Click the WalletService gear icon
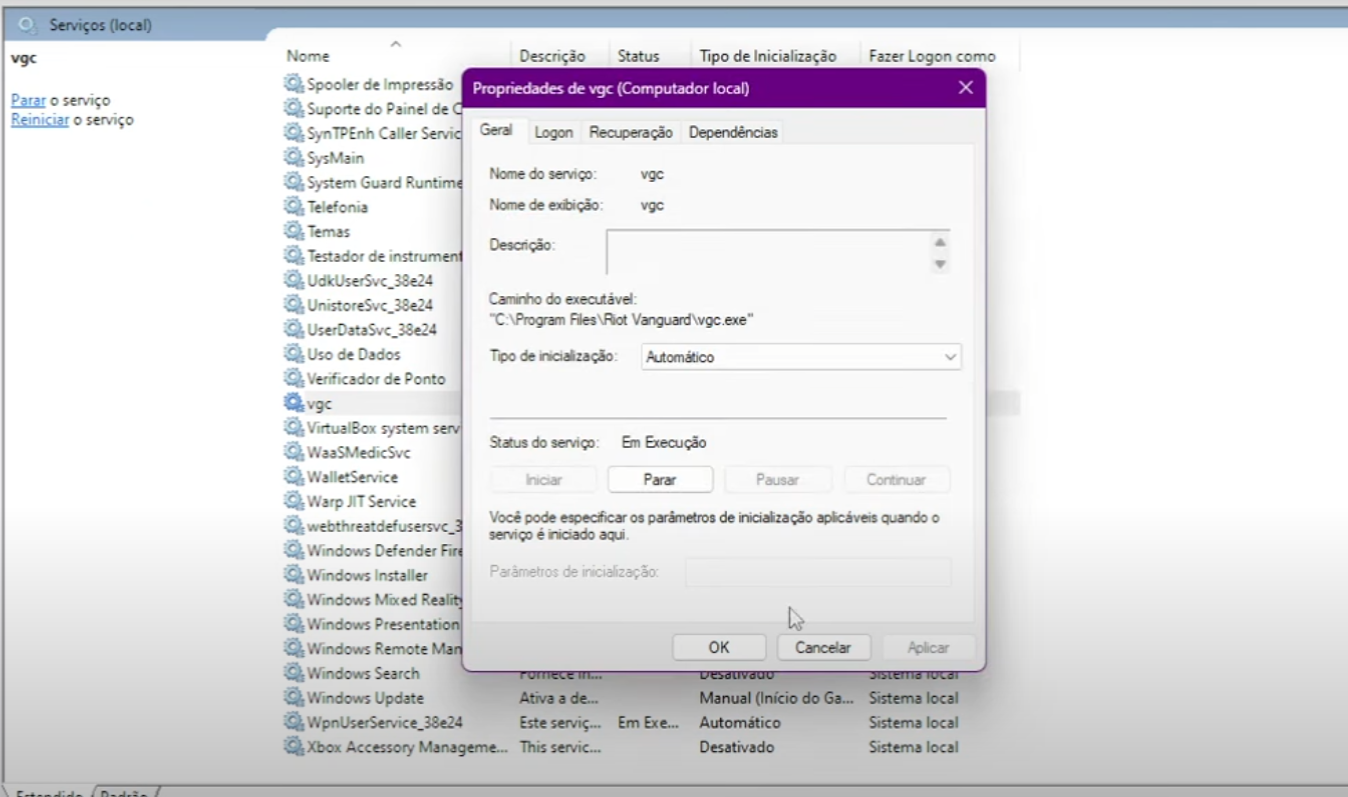Viewport: 1348px width, 797px height. (x=294, y=477)
